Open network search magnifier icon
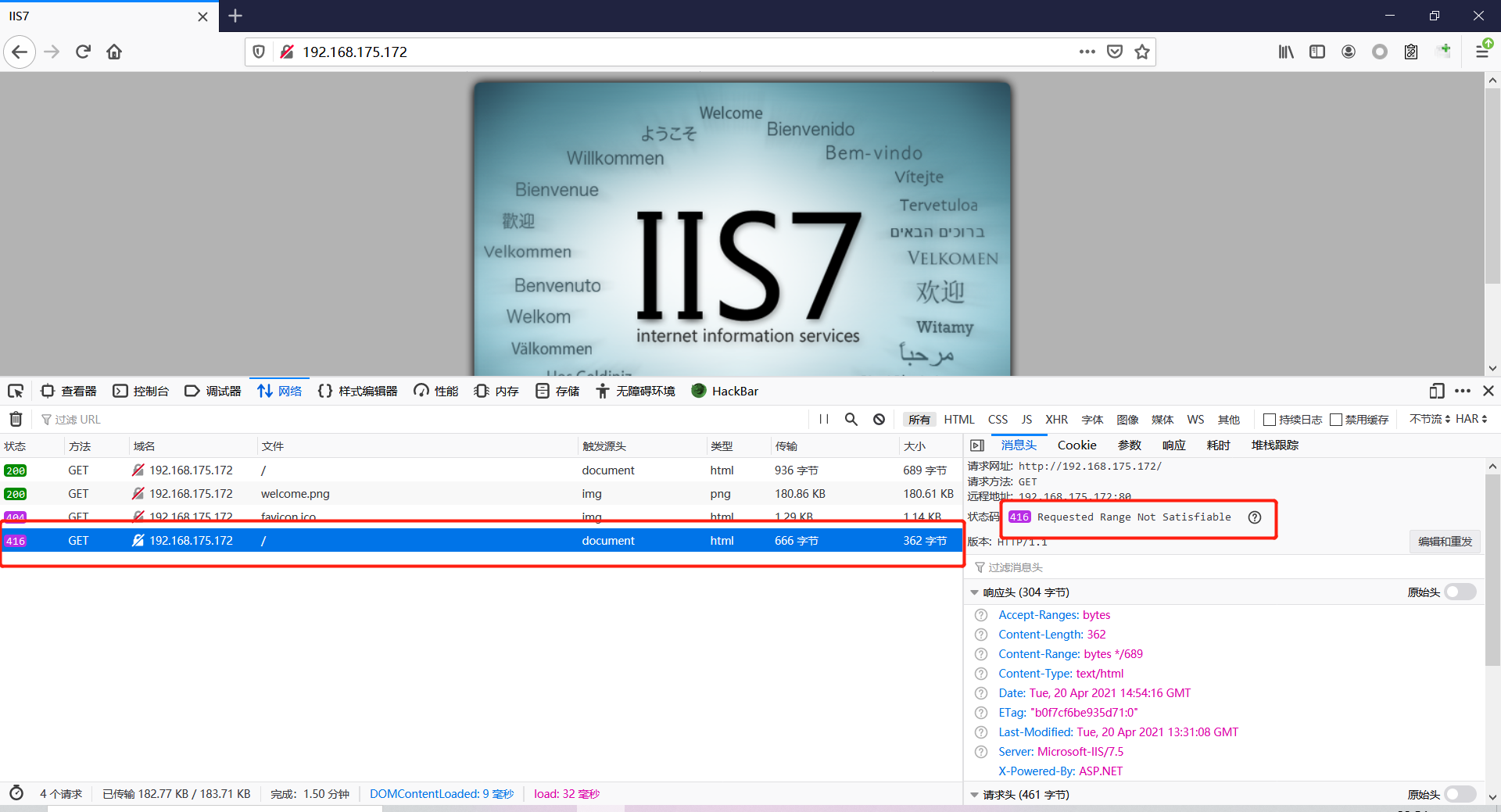The width and height of the screenshot is (1501, 812). (851, 419)
